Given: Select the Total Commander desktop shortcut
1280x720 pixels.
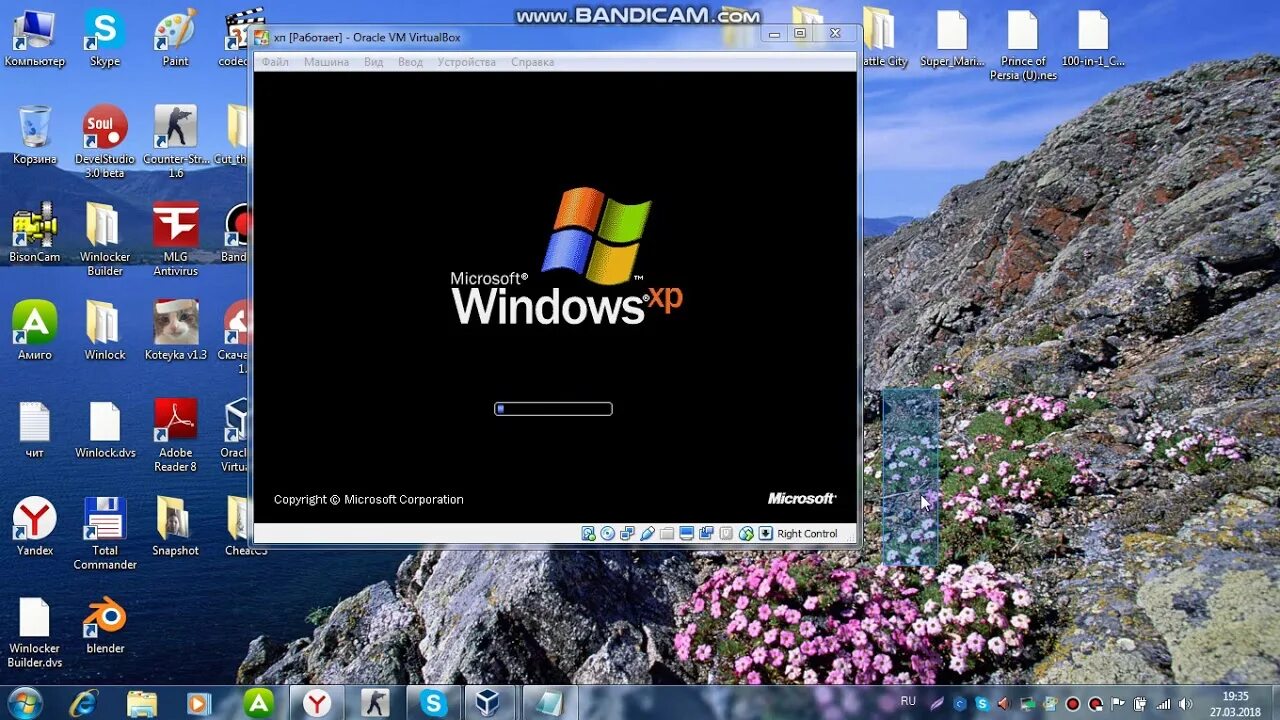Looking at the screenshot, I should pyautogui.click(x=104, y=534).
